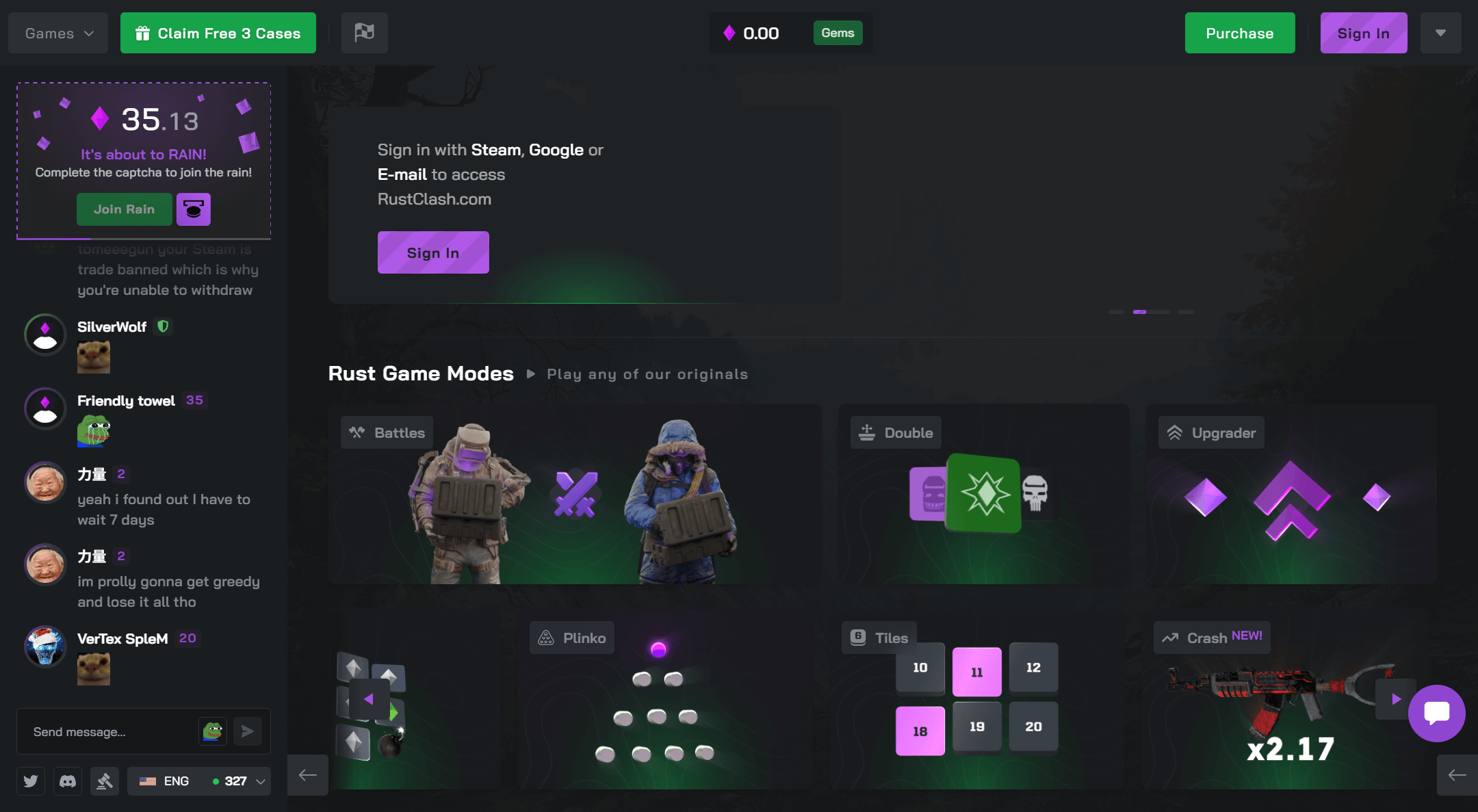The height and width of the screenshot is (812, 1478).
Task: Send the chat message arrow
Action: point(248,731)
